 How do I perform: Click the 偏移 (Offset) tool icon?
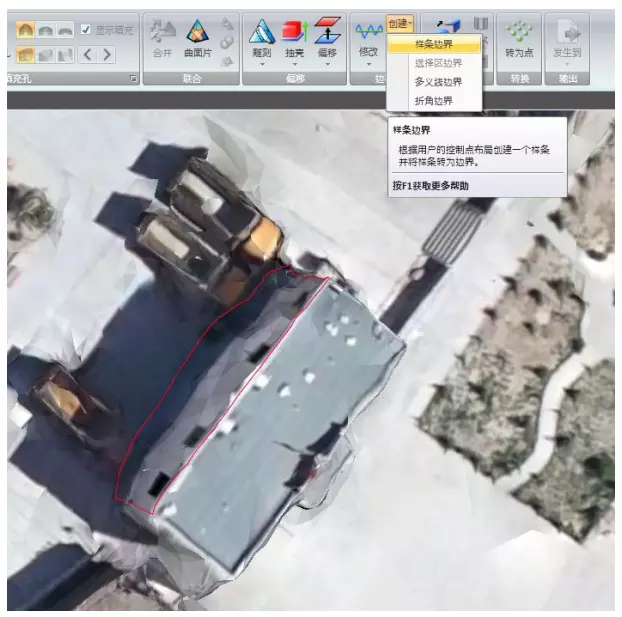(x=327, y=32)
